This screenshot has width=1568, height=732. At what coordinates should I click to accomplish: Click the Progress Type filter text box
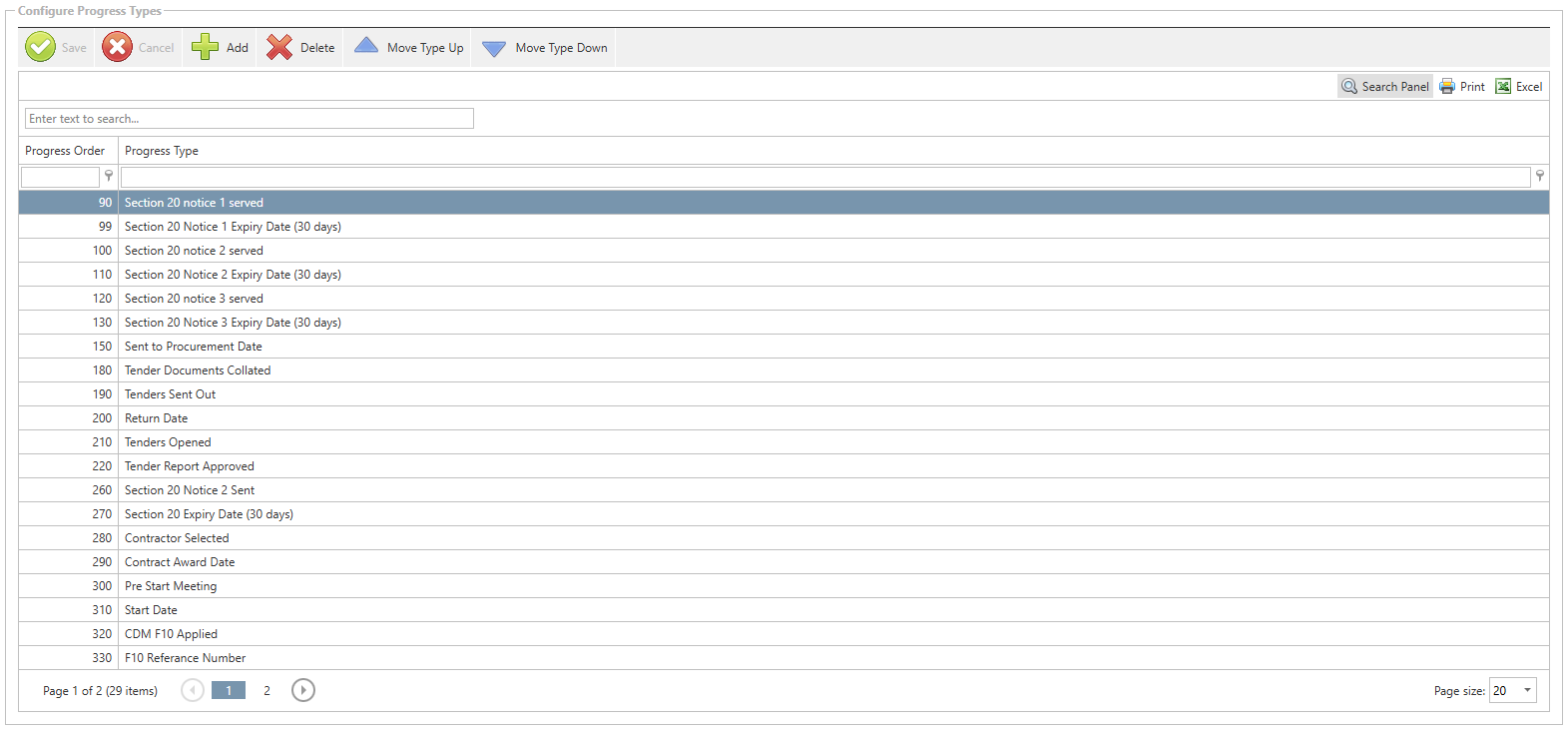point(824,177)
